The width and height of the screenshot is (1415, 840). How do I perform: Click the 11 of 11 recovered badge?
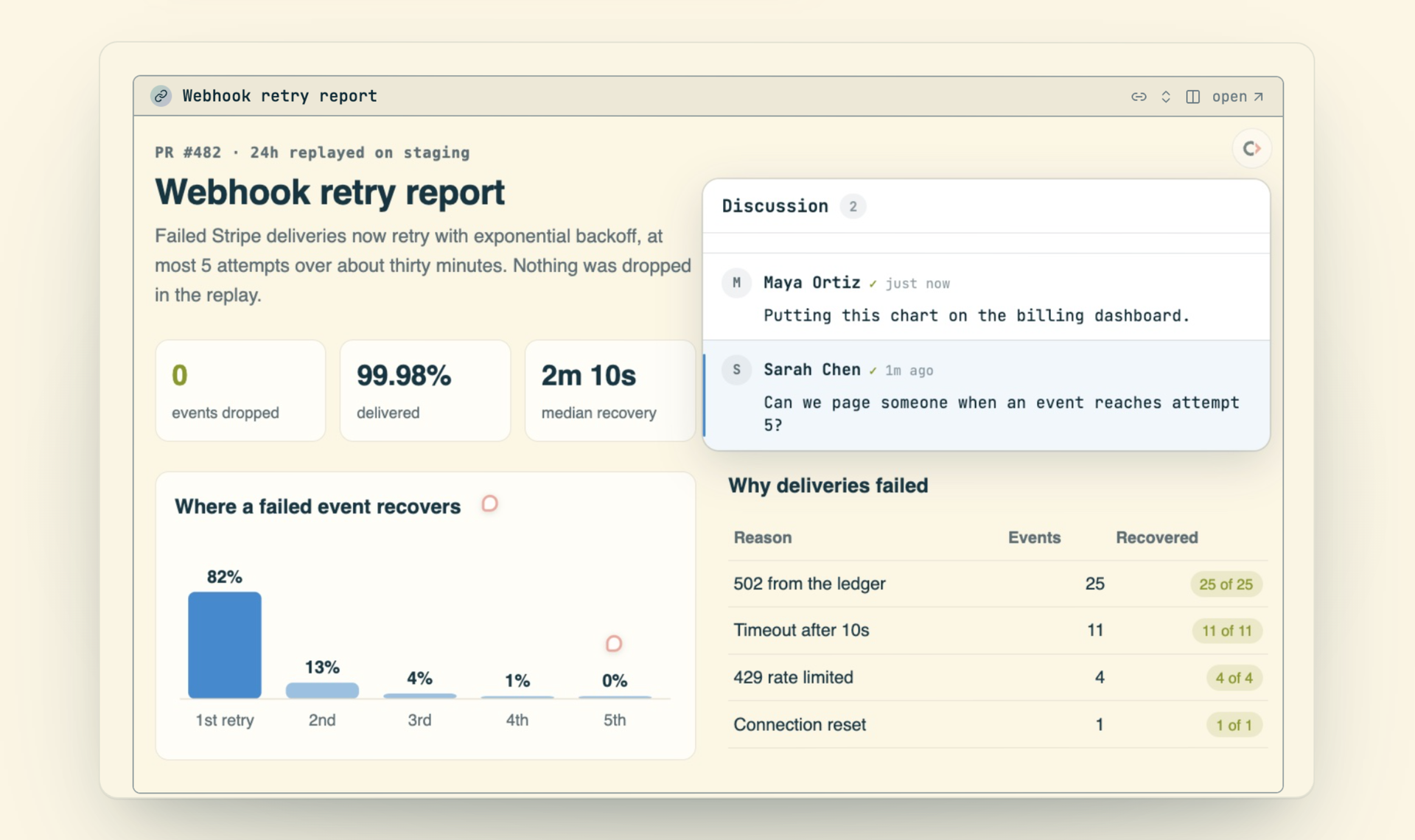(1227, 631)
